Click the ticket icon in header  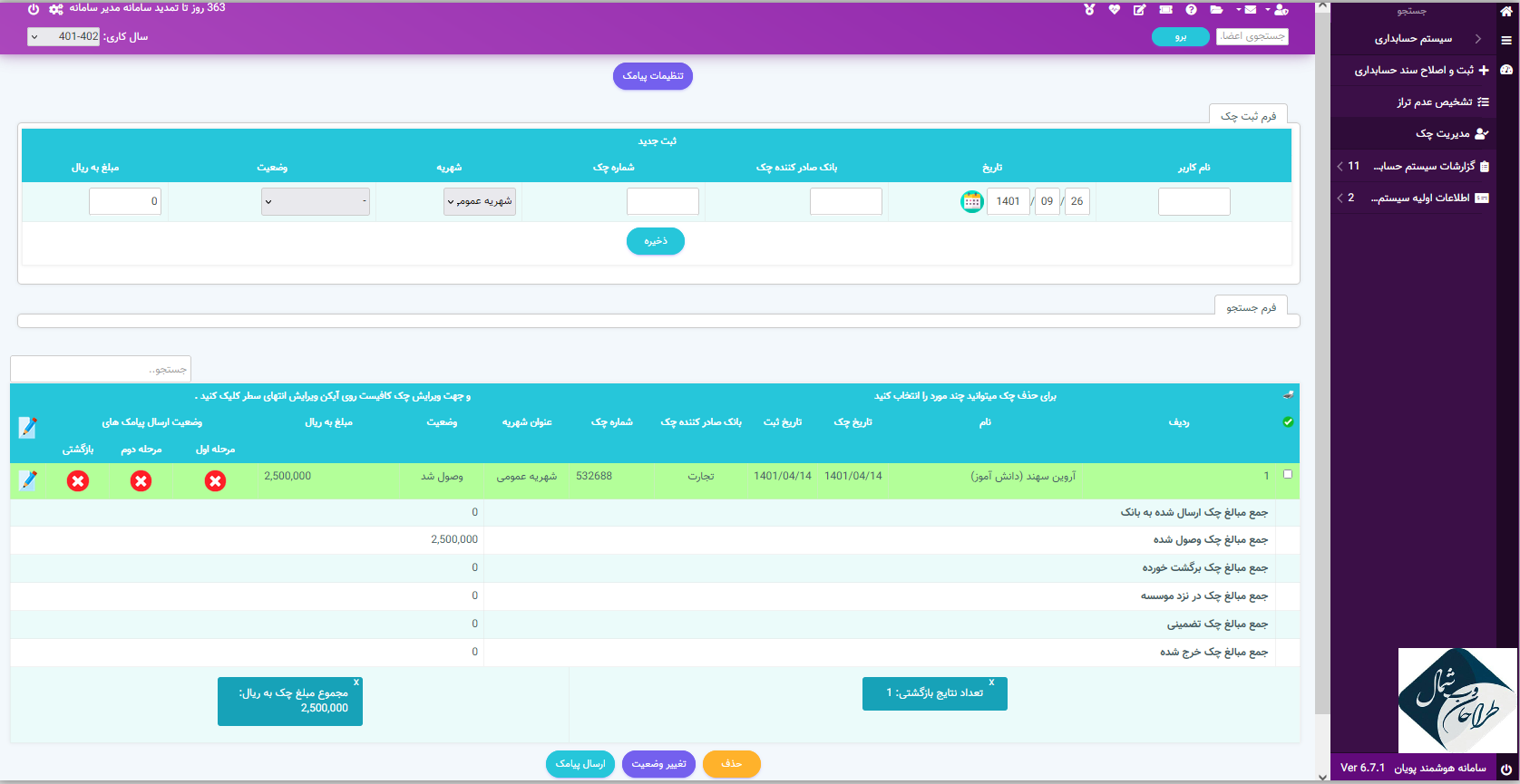click(1165, 9)
